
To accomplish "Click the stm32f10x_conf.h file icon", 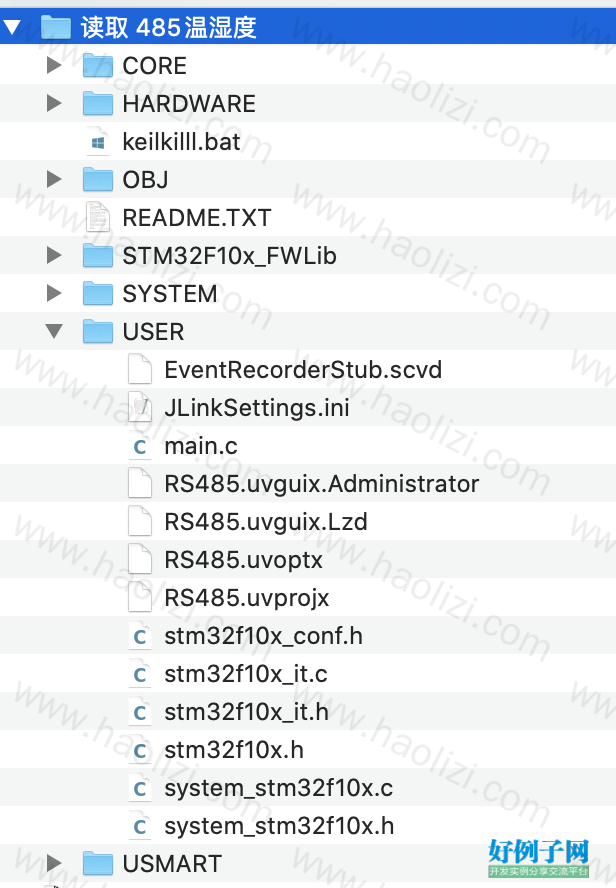I will tap(139, 635).
